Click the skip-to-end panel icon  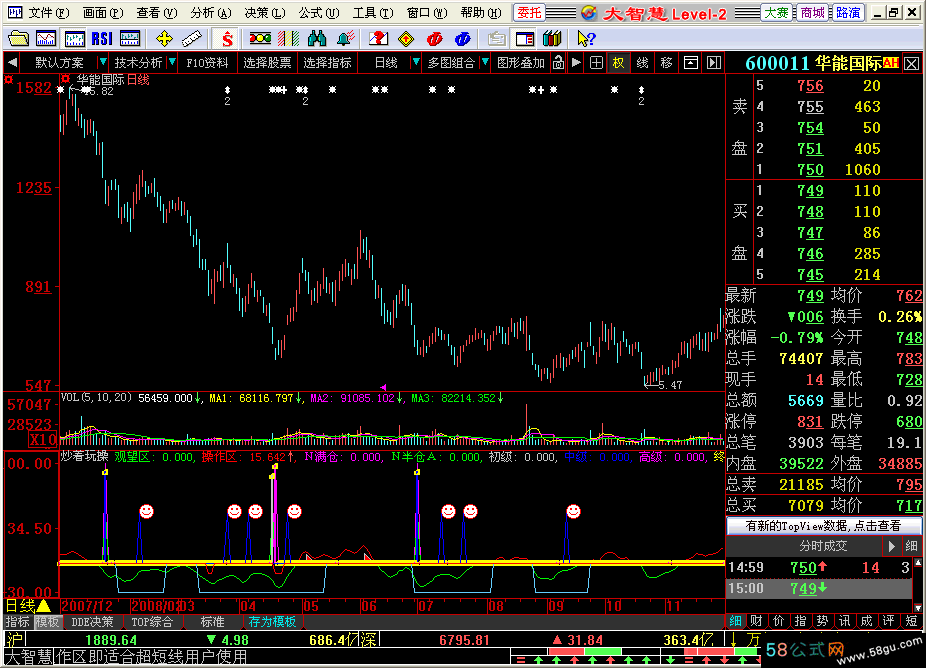pos(714,63)
